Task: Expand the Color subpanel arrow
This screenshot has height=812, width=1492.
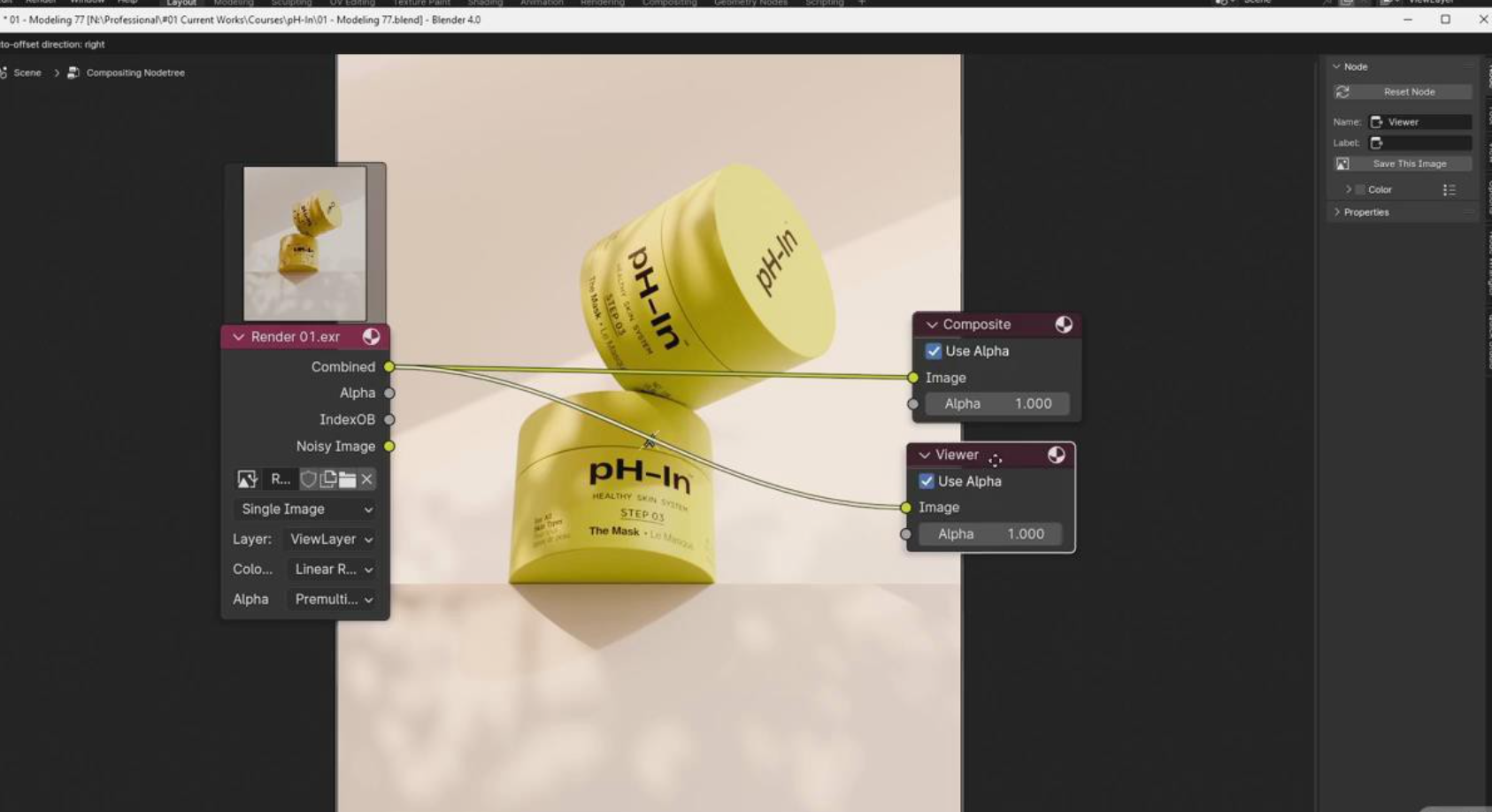Action: (x=1349, y=189)
